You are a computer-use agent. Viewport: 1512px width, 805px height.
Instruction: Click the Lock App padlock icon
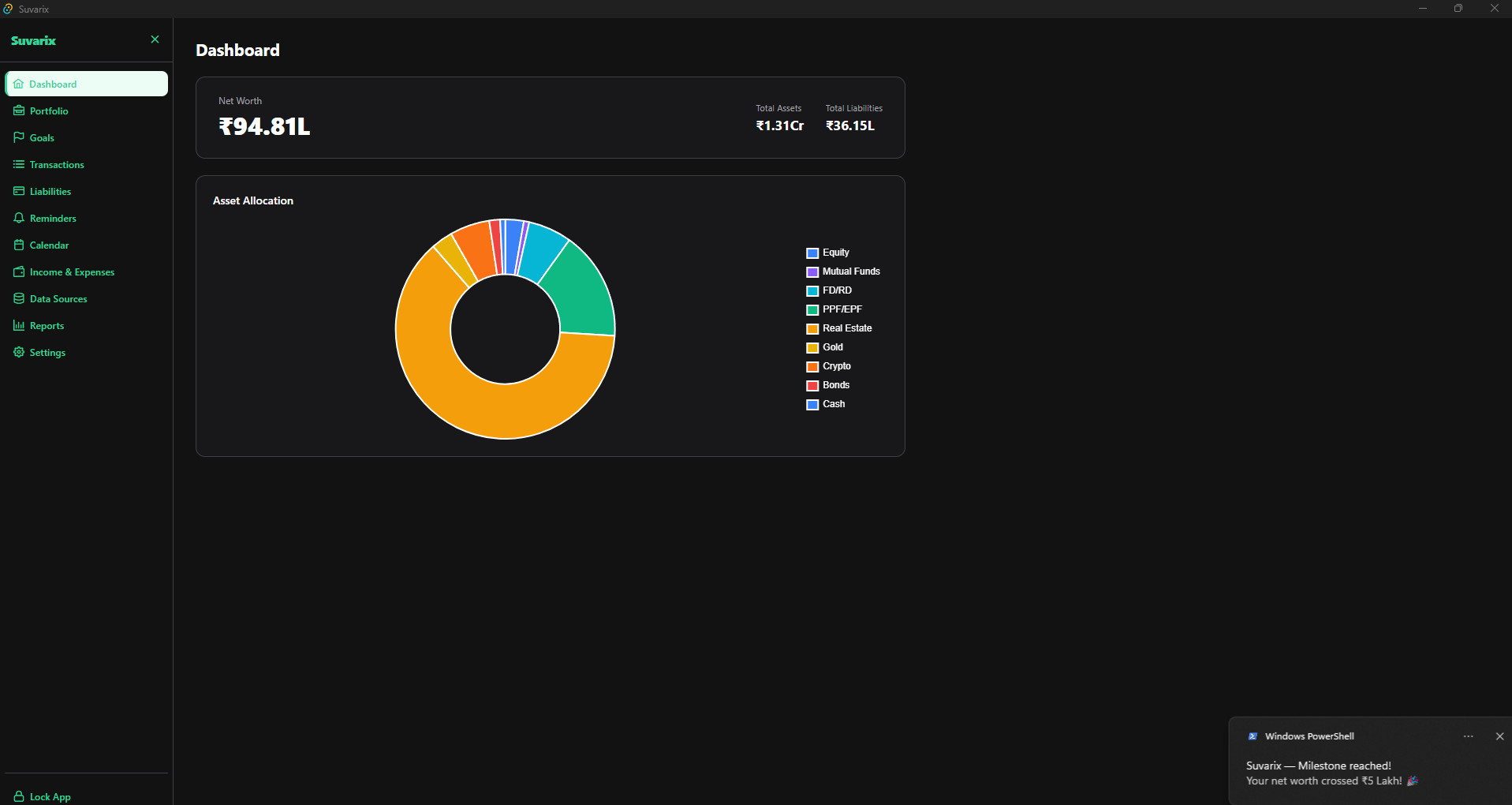point(19,796)
